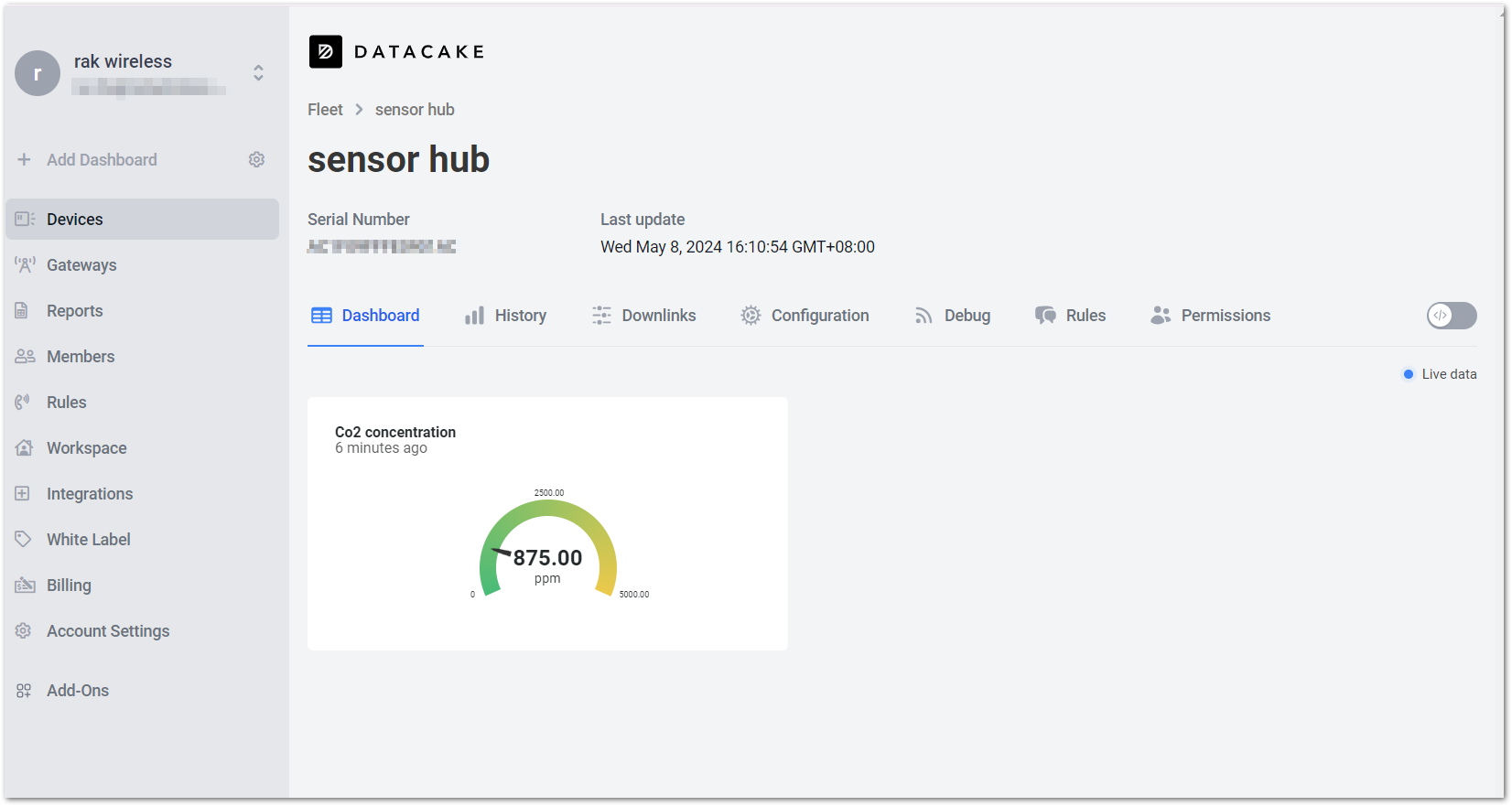Click the 875.00 gauge value
Screen dimensions: 1512x806
click(547, 558)
